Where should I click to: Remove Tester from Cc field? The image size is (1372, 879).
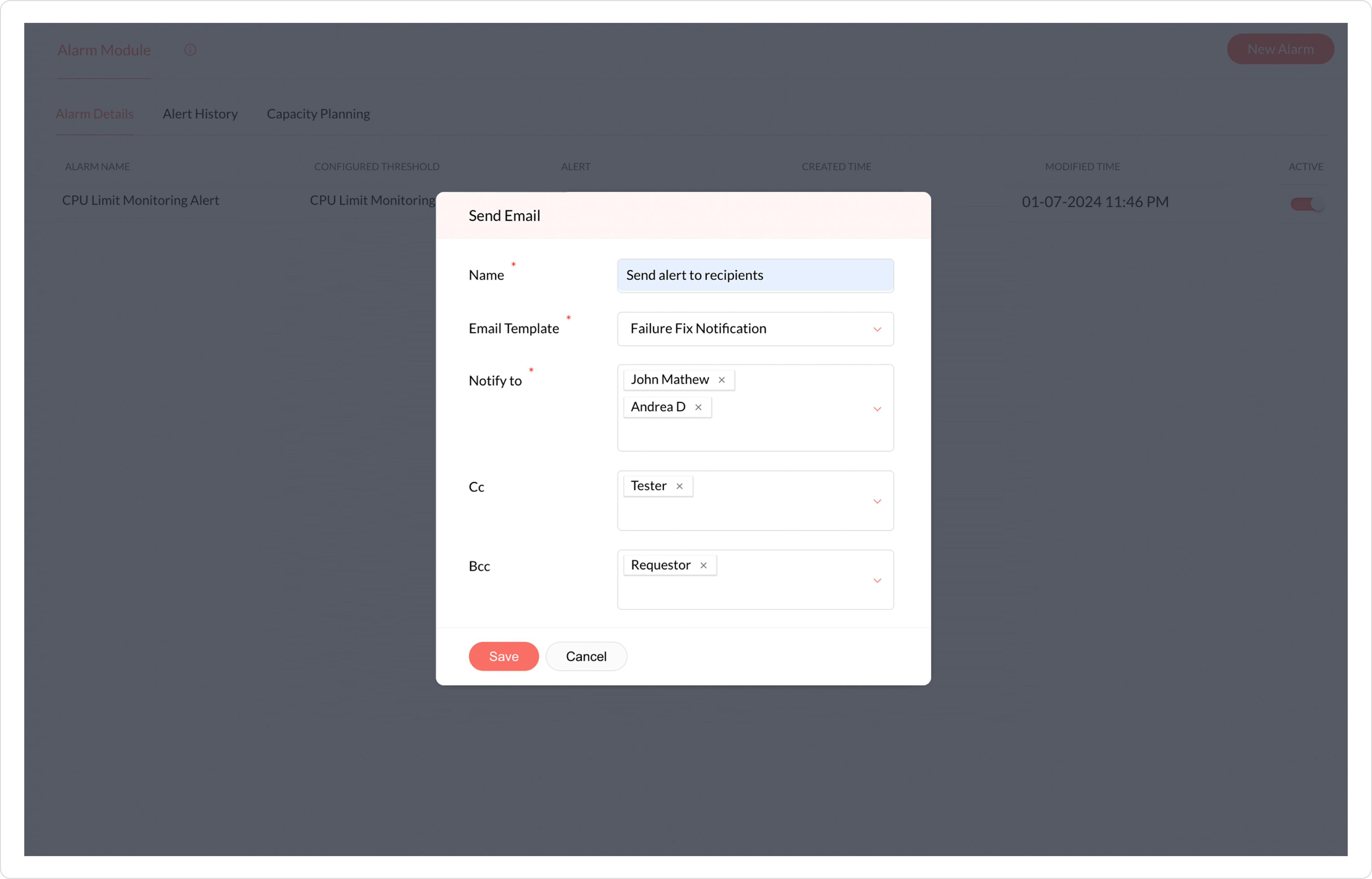[x=679, y=486]
